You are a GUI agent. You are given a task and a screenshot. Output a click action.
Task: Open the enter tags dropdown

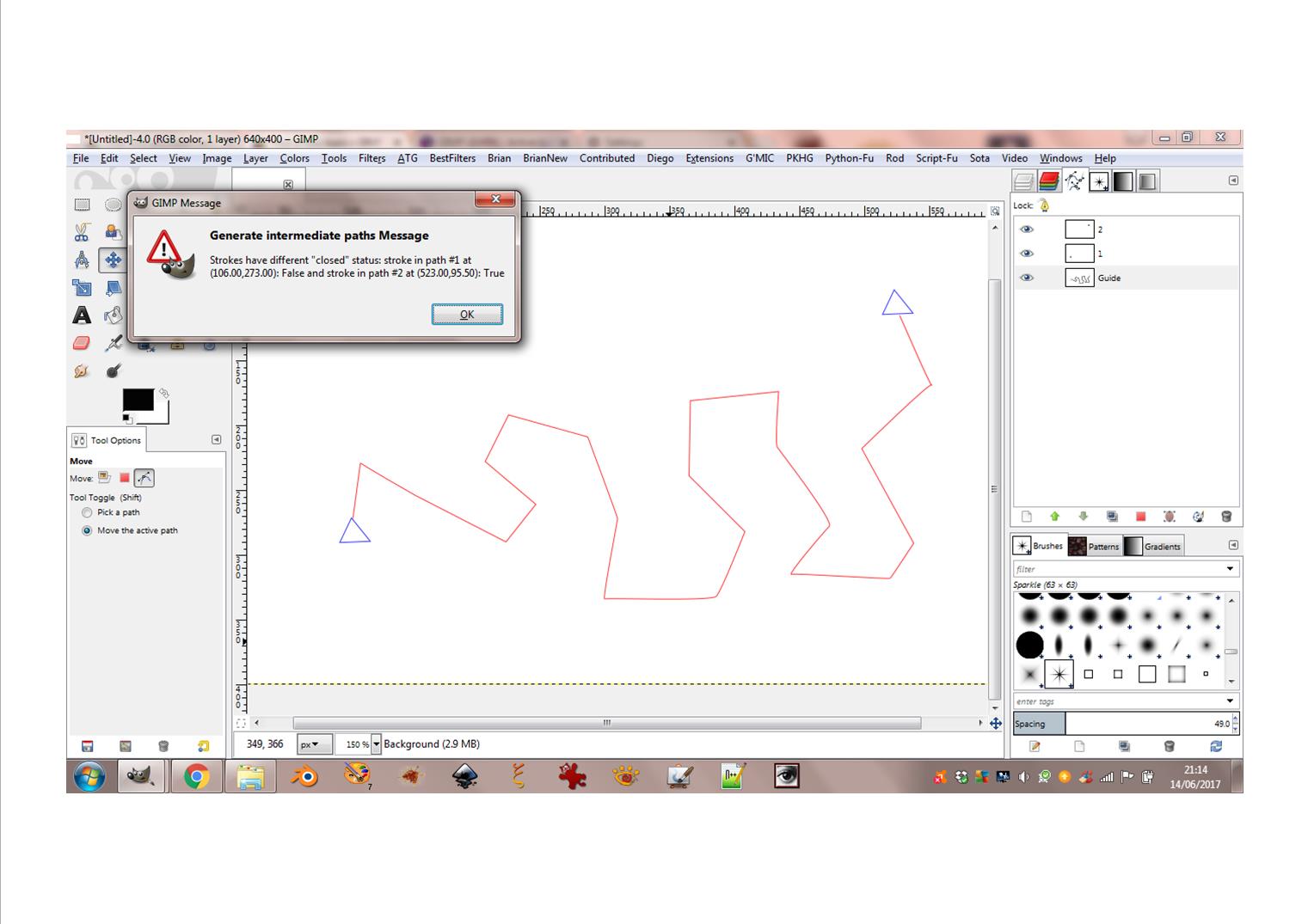pyautogui.click(x=1230, y=701)
